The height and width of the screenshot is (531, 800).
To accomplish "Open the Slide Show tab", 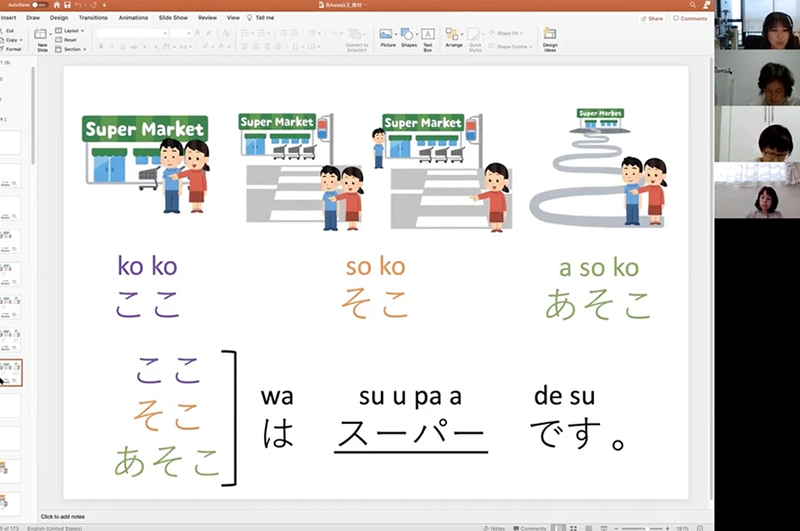I will click(173, 17).
